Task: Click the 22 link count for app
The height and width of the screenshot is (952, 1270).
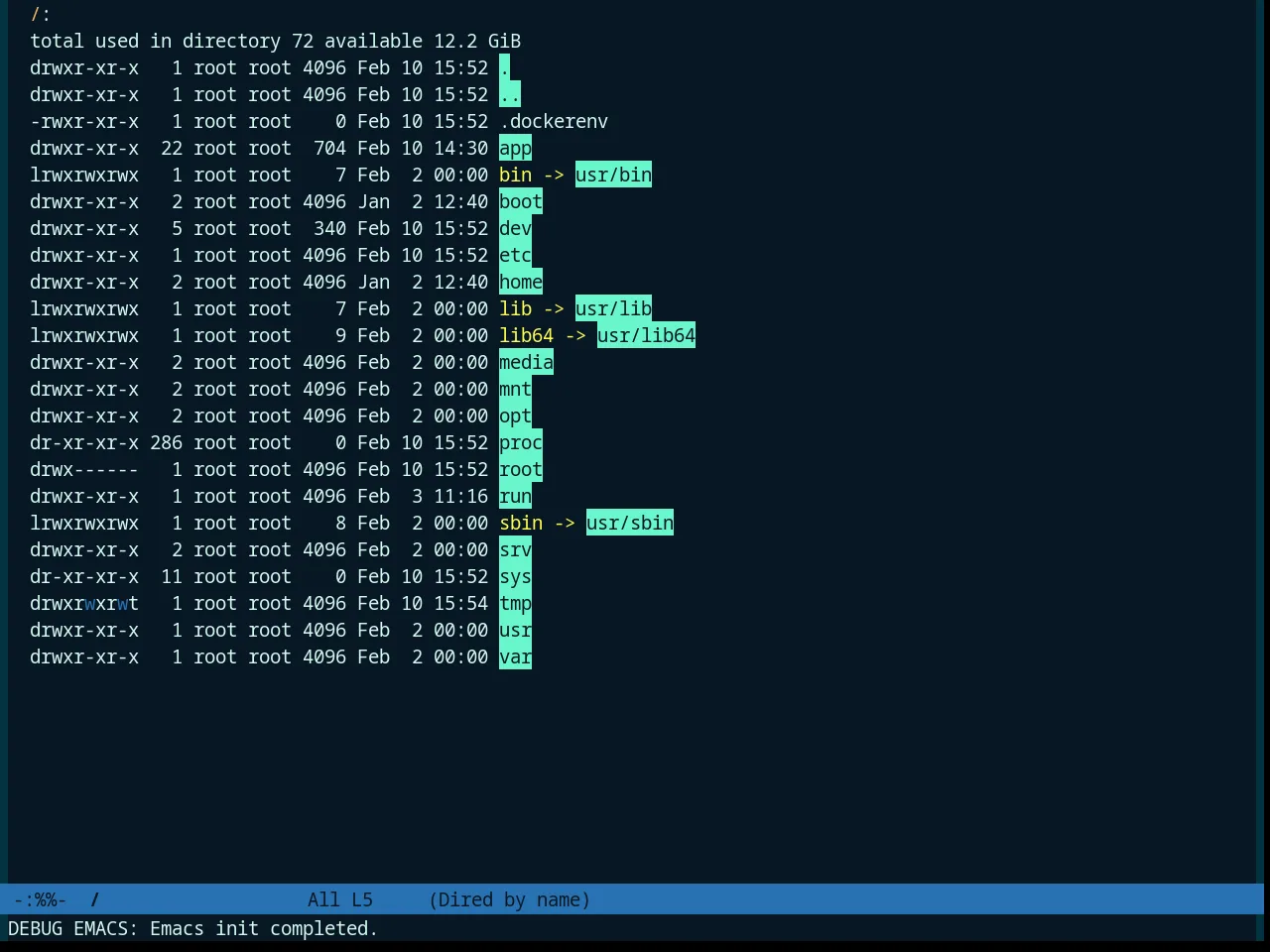Action: [172, 149]
